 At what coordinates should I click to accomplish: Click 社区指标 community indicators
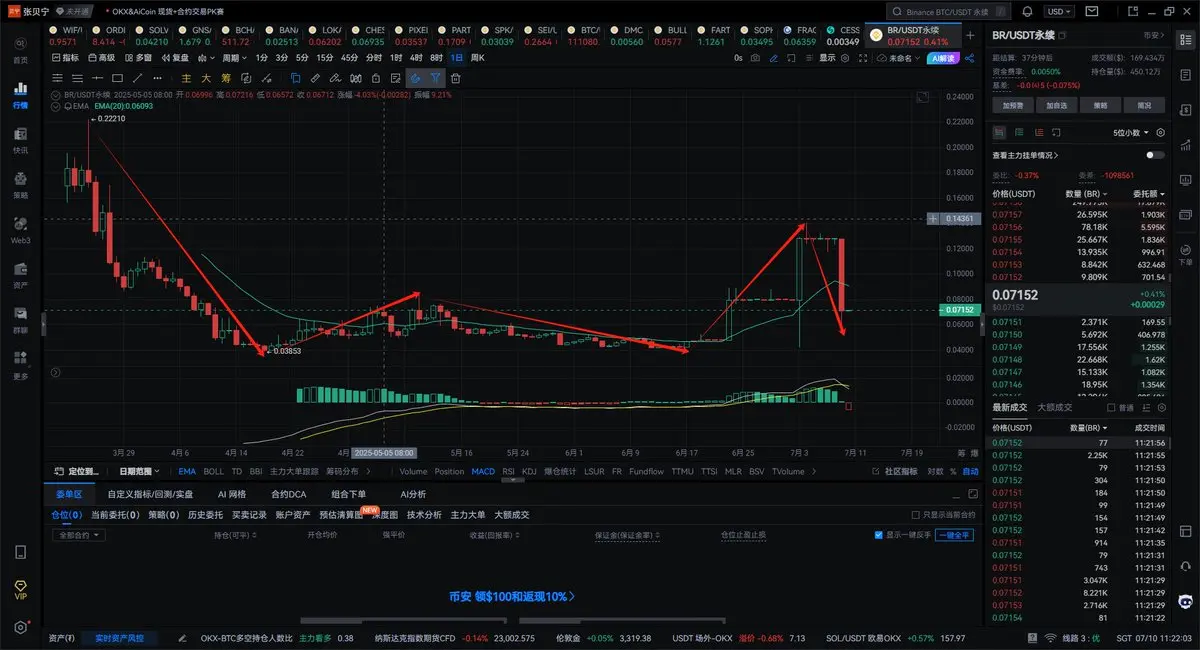point(900,471)
